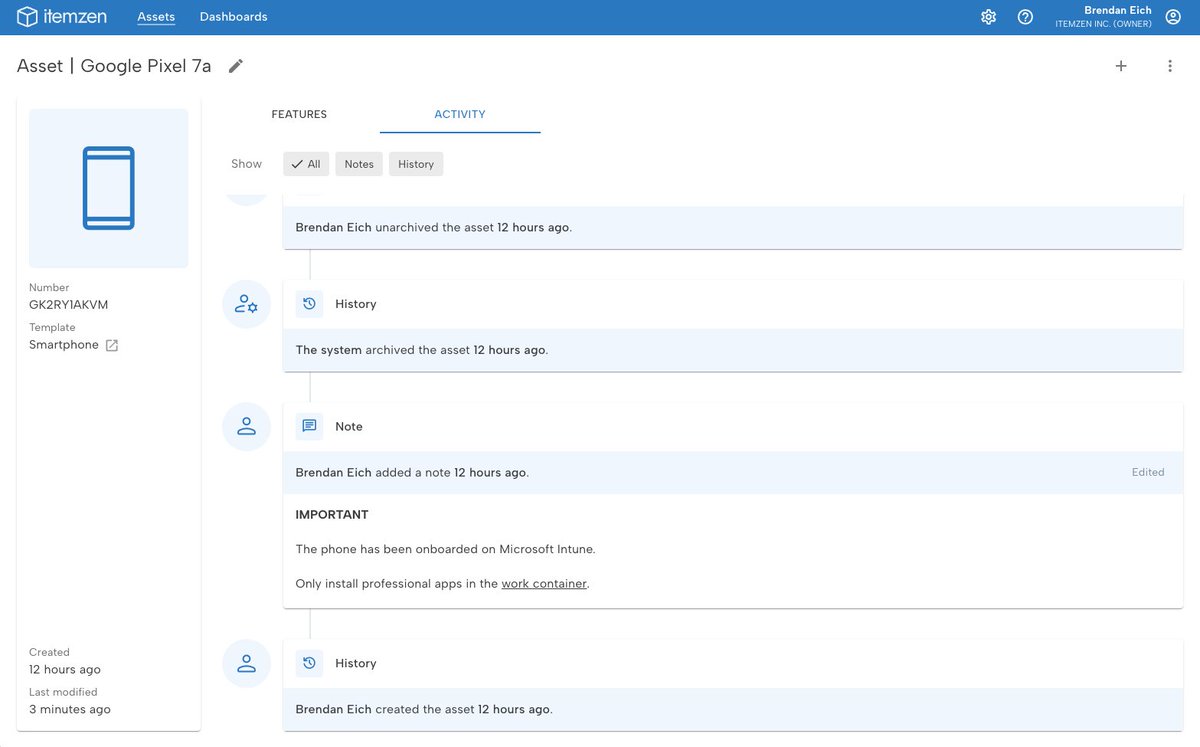
Task: Click history clock icon on archived entry
Action: [310, 304]
